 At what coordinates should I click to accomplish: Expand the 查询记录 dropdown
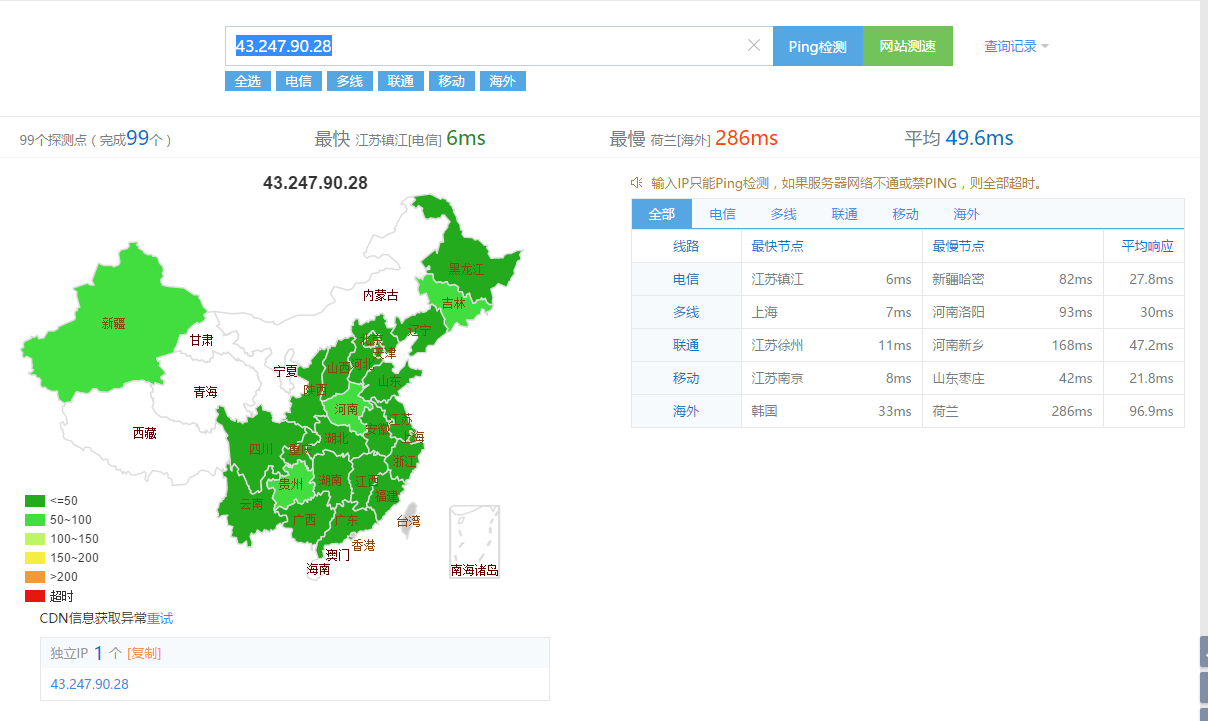(x=1016, y=46)
